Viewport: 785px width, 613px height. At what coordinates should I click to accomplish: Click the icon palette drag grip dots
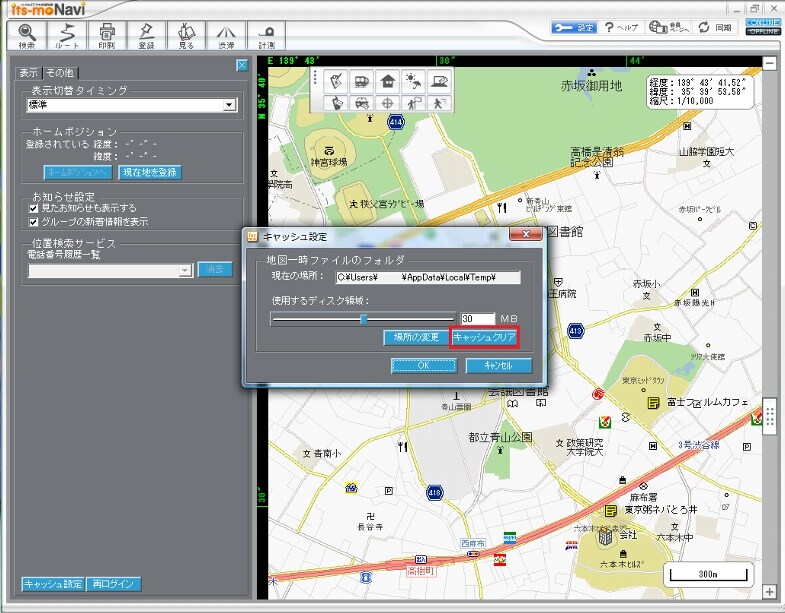coord(315,79)
